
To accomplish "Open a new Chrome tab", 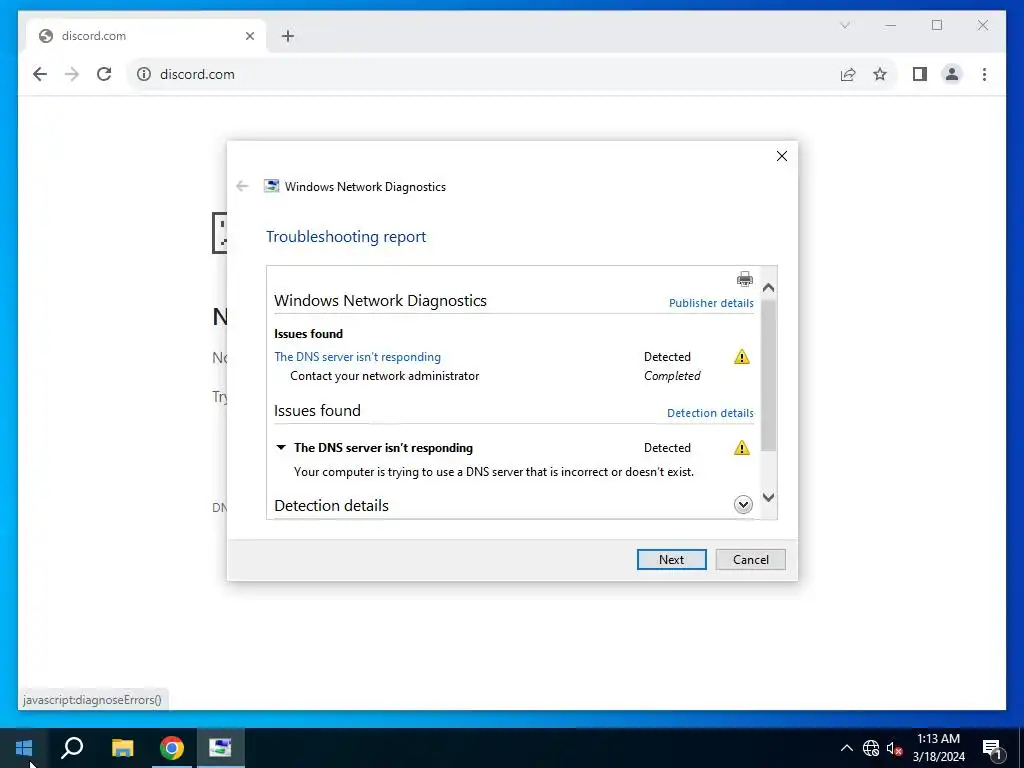I will coord(288,36).
